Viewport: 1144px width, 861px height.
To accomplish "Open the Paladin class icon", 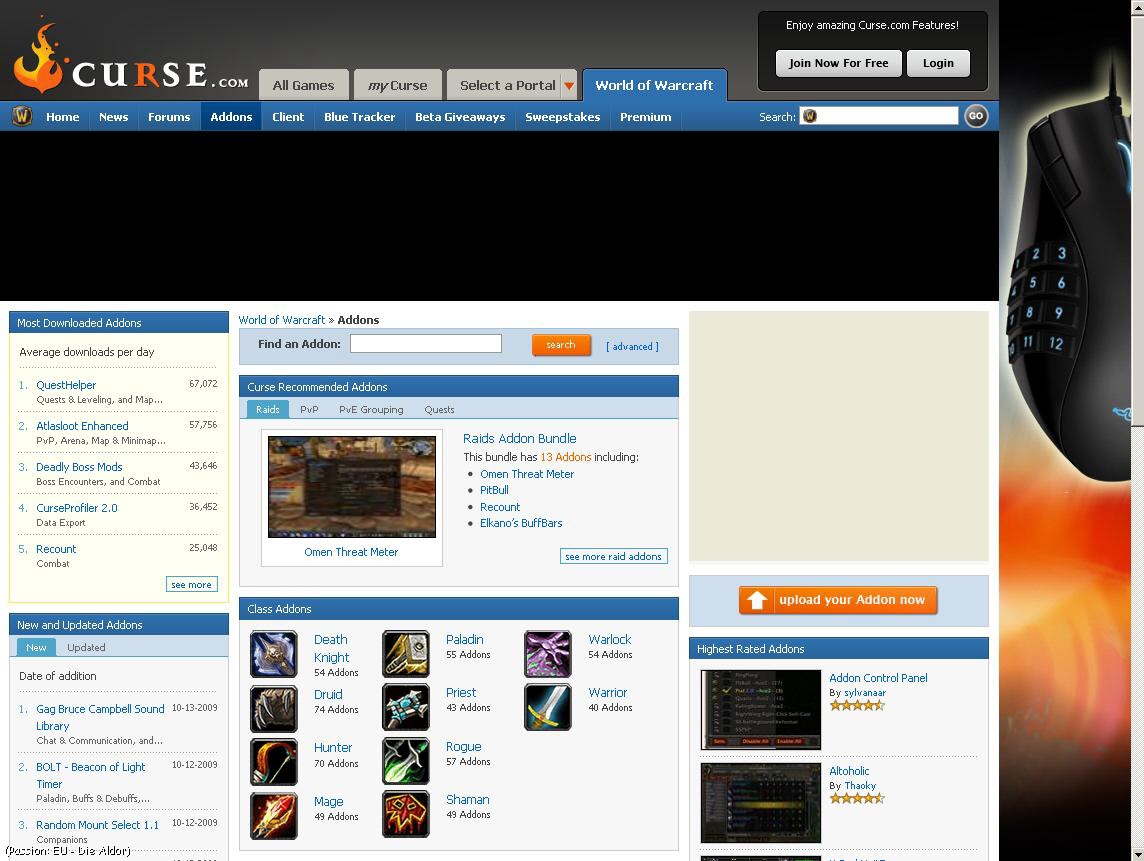I will coord(406,655).
